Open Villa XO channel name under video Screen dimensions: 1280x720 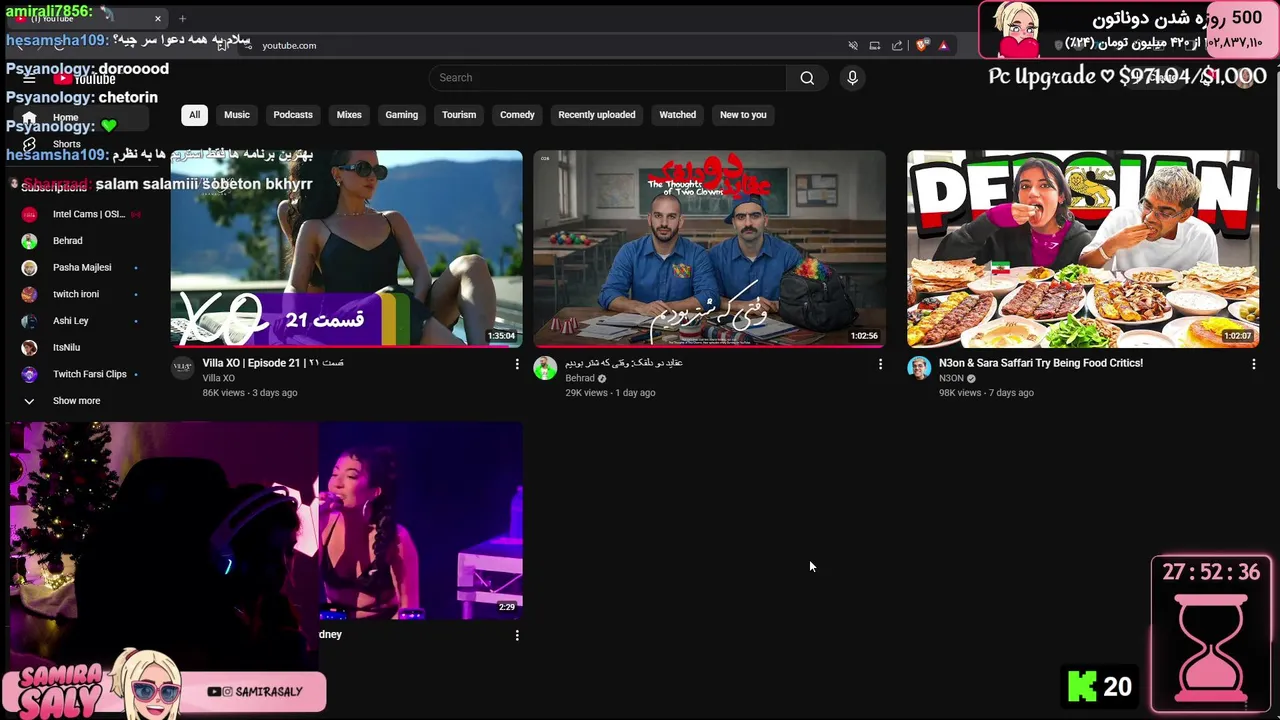tap(218, 378)
